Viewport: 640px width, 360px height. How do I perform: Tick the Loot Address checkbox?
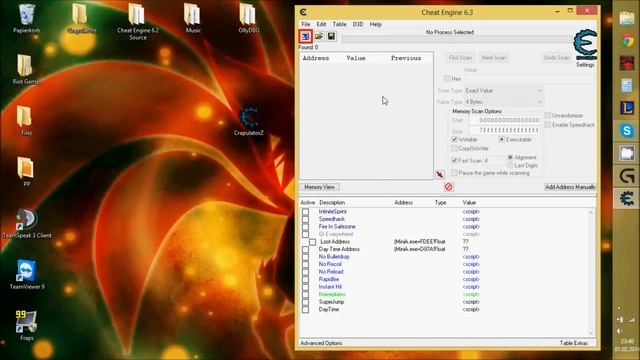[312, 242]
